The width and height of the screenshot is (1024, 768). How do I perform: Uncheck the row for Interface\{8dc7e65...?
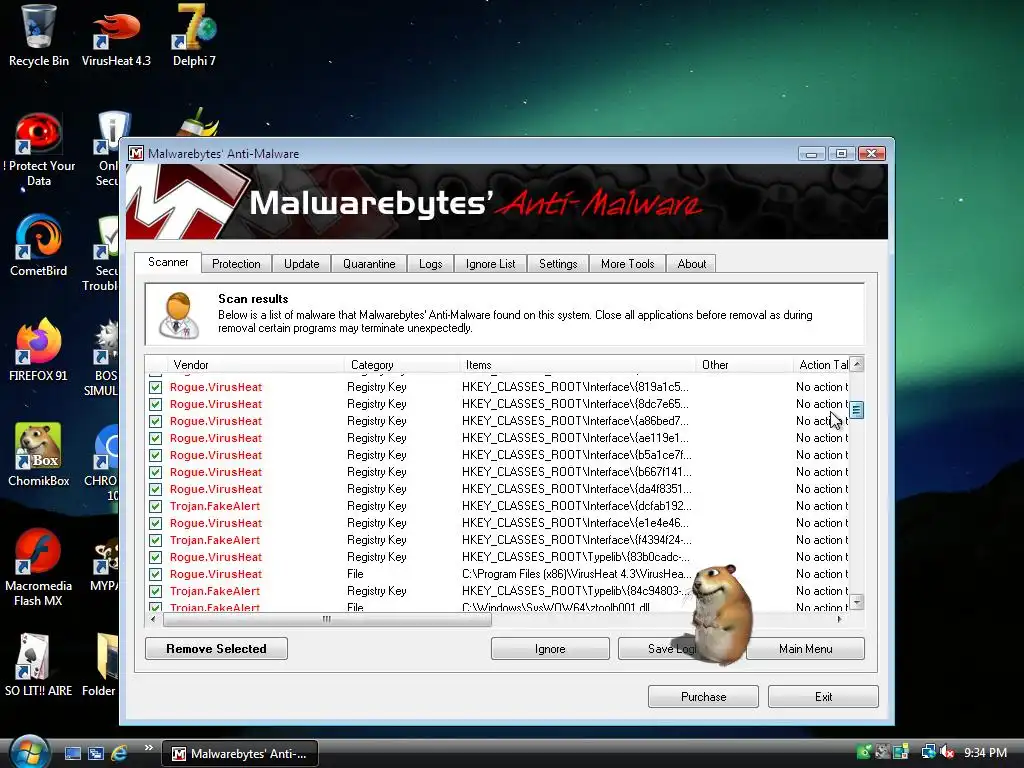(x=155, y=404)
